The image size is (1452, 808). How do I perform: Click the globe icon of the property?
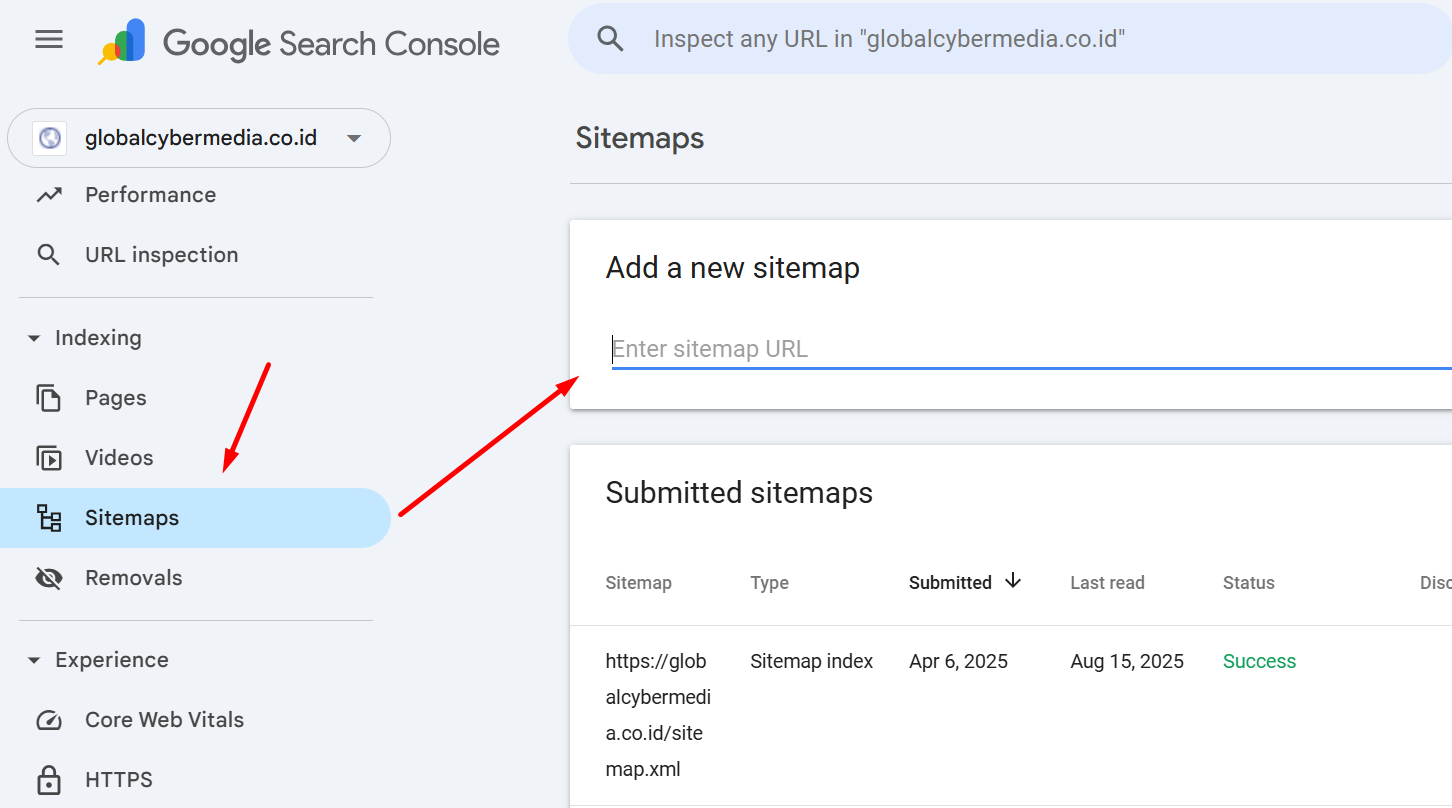tap(49, 138)
